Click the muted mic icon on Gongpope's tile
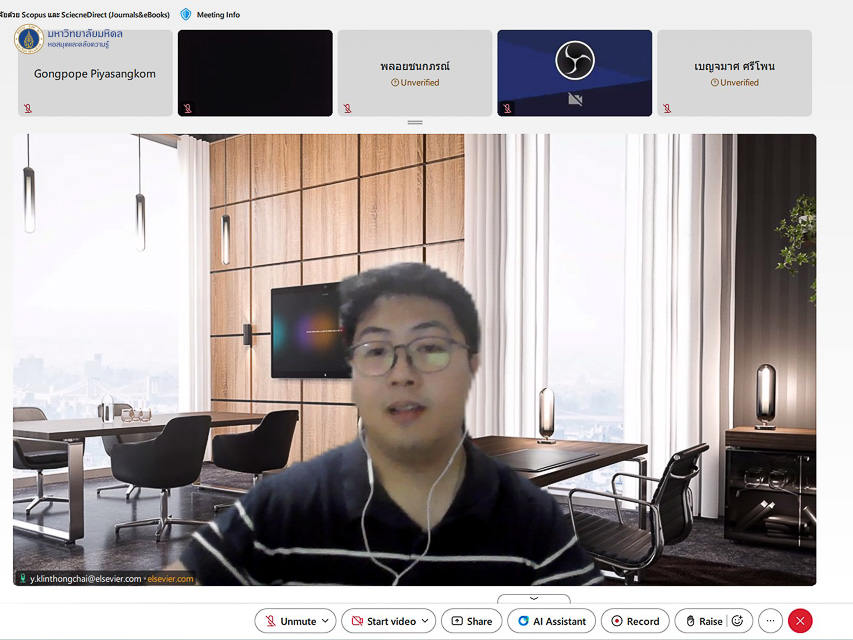Viewport: 853px width, 640px height. (x=27, y=108)
